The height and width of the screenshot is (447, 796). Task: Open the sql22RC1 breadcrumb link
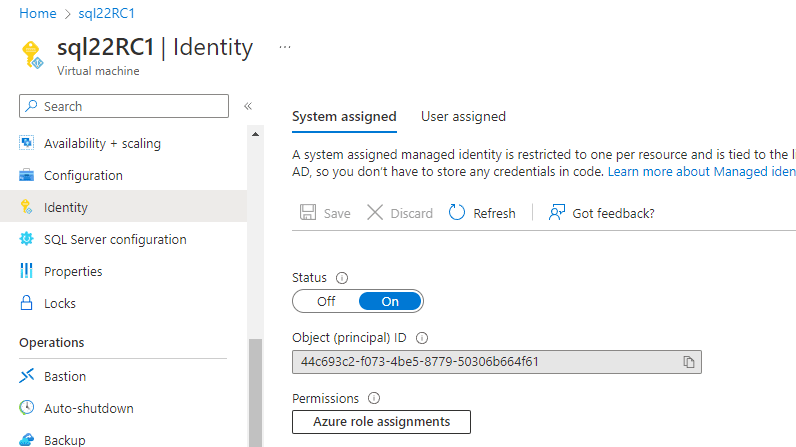click(x=107, y=13)
